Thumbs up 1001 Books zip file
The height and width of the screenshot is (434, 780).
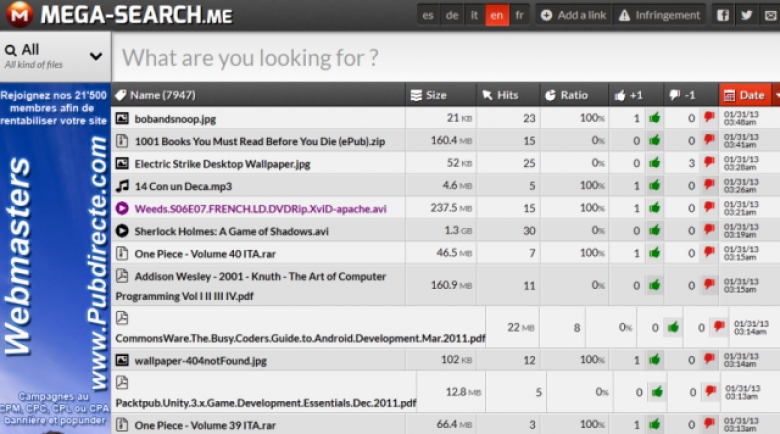point(654,140)
